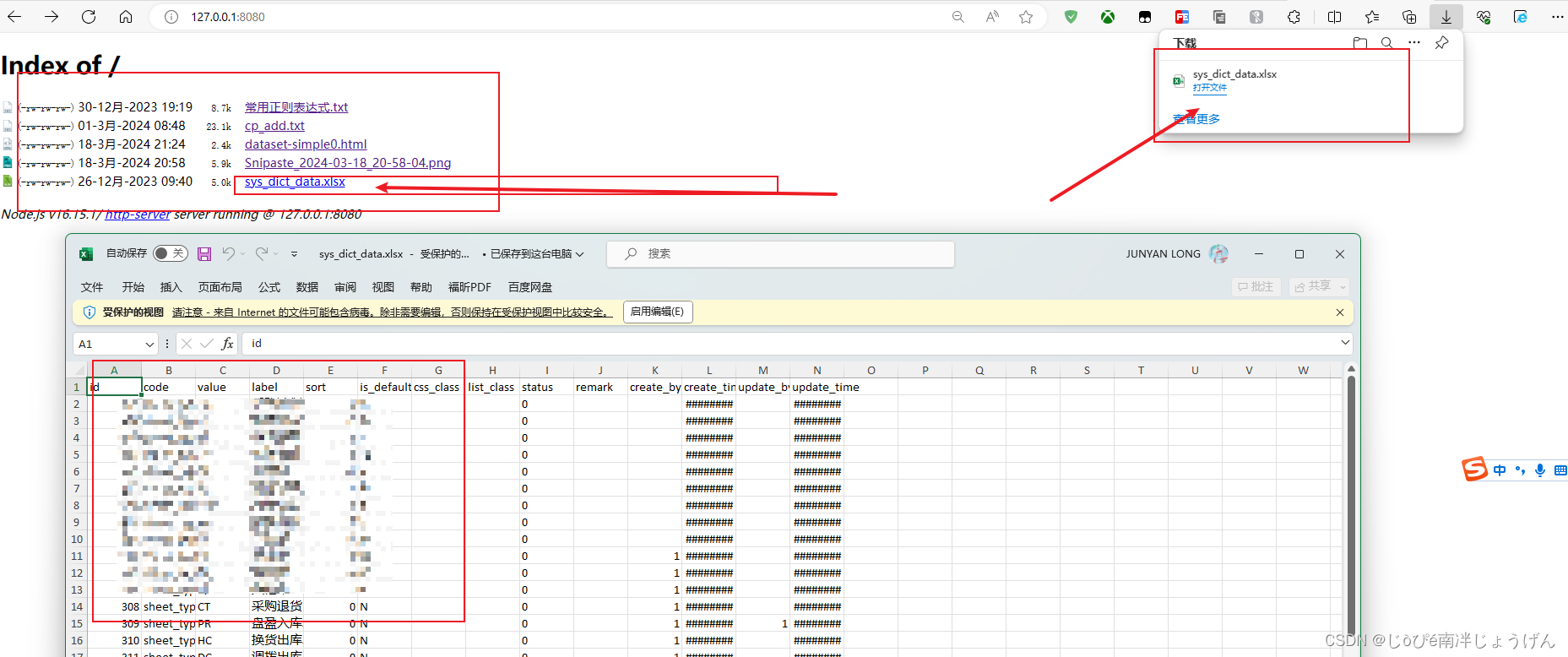Open 常用正则表达式.txt link
Image resolution: width=1568 pixels, height=657 pixels.
296,107
